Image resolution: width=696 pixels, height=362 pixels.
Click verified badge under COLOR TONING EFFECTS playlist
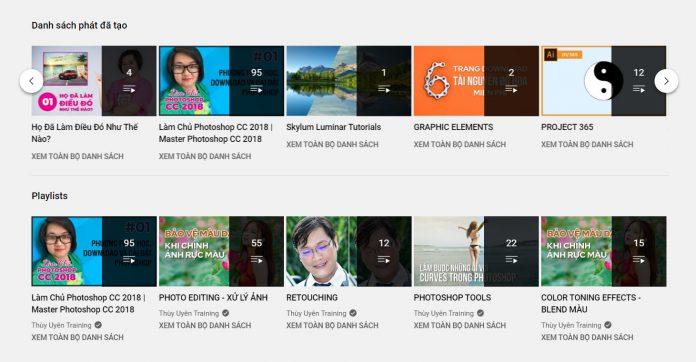[x=608, y=325]
